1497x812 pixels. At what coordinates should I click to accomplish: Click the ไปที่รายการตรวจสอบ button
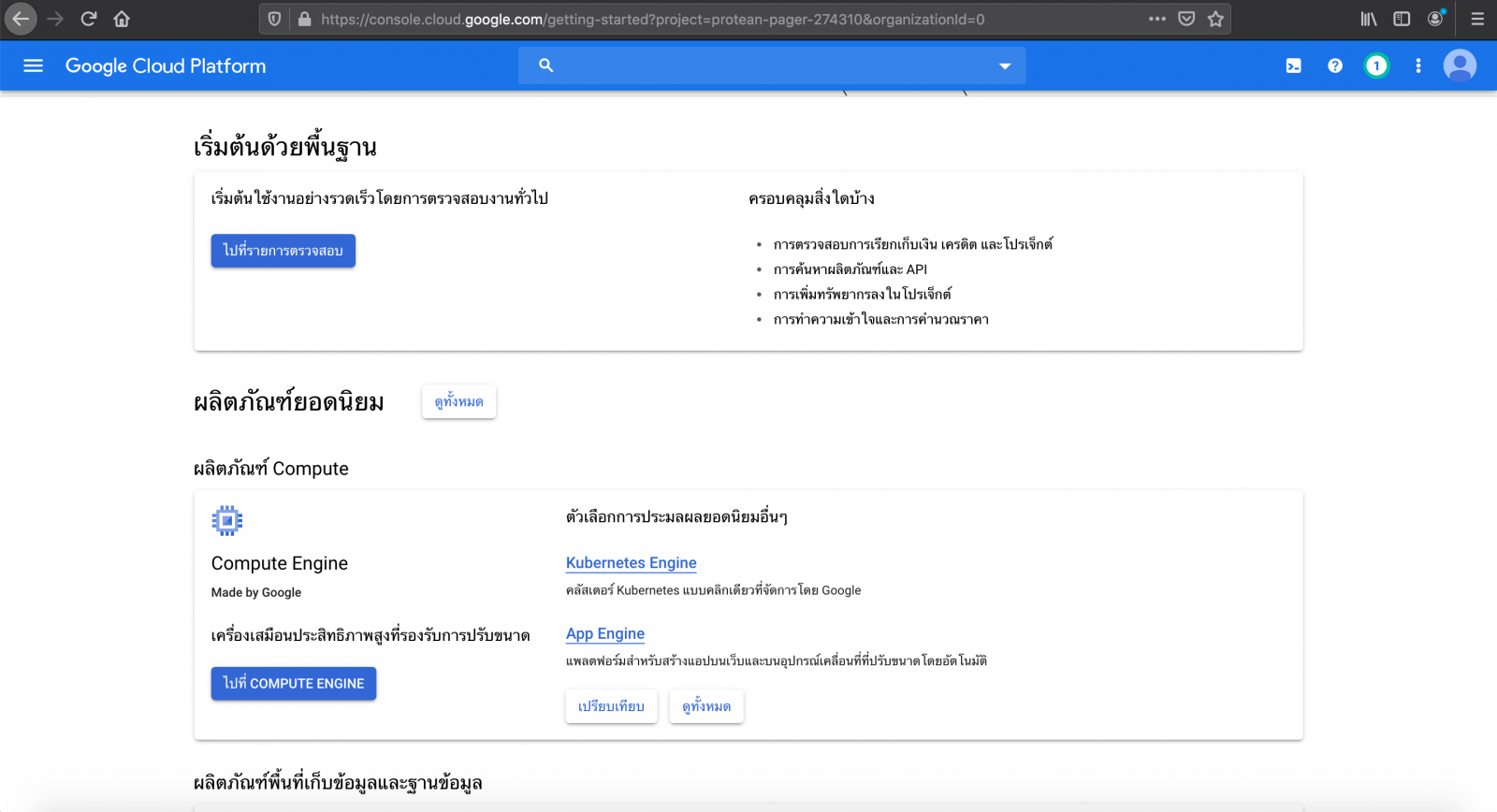coord(283,251)
